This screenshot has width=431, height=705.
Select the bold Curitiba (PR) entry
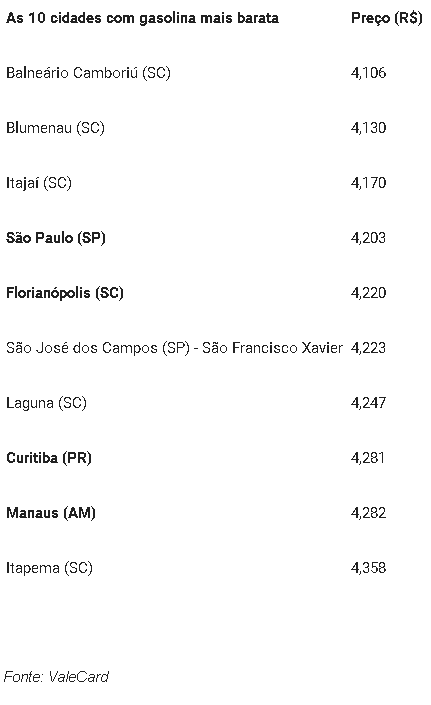pos(49,458)
